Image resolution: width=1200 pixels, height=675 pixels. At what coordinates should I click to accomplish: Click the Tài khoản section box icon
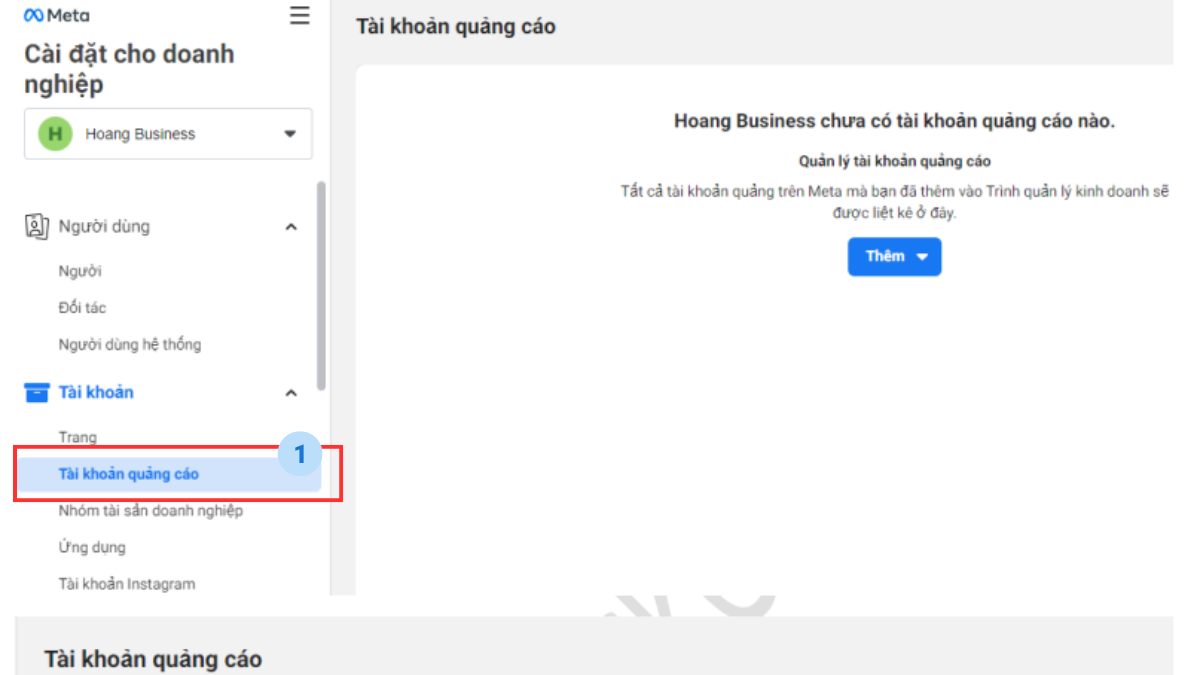tap(36, 393)
